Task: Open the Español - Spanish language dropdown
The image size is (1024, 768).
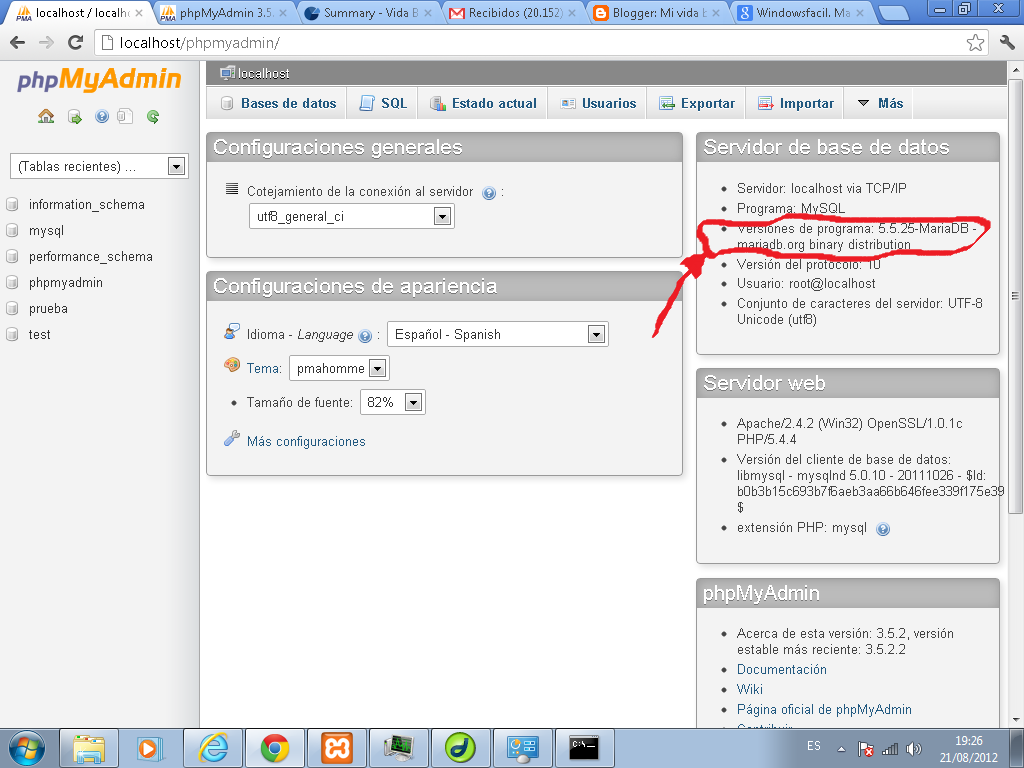Action: tap(498, 334)
